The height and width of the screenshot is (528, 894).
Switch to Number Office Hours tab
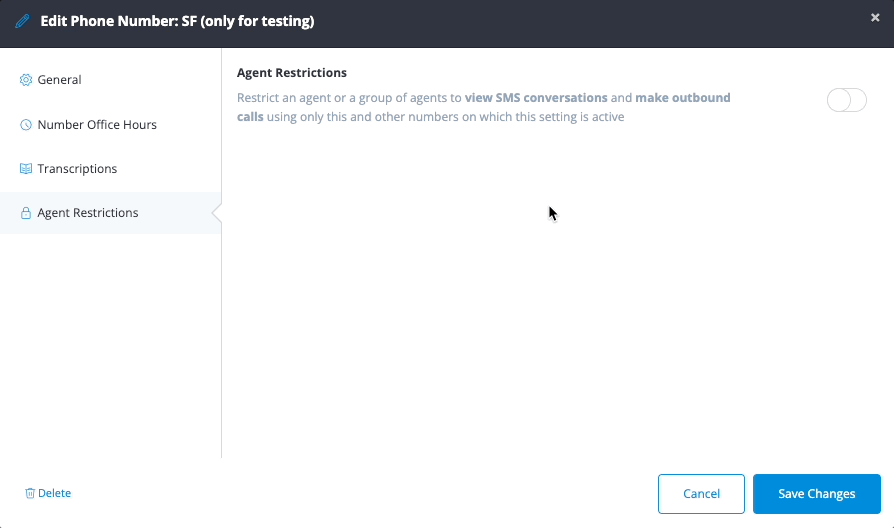point(96,125)
